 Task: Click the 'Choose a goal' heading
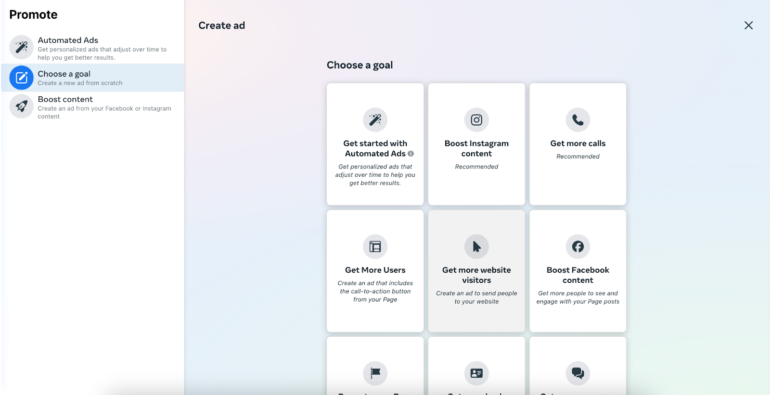(359, 65)
